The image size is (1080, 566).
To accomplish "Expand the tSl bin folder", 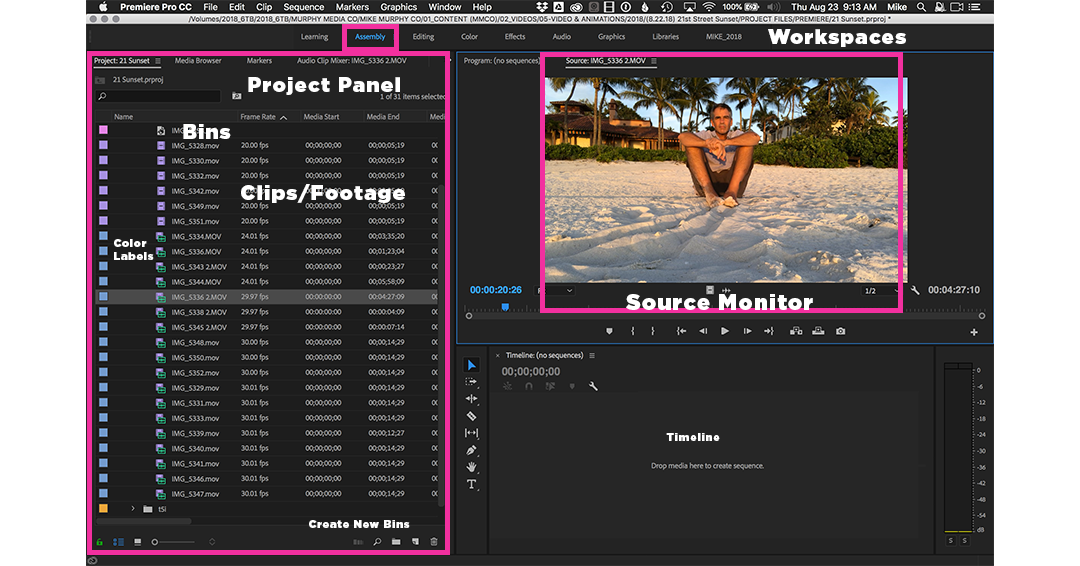I will pos(133,509).
